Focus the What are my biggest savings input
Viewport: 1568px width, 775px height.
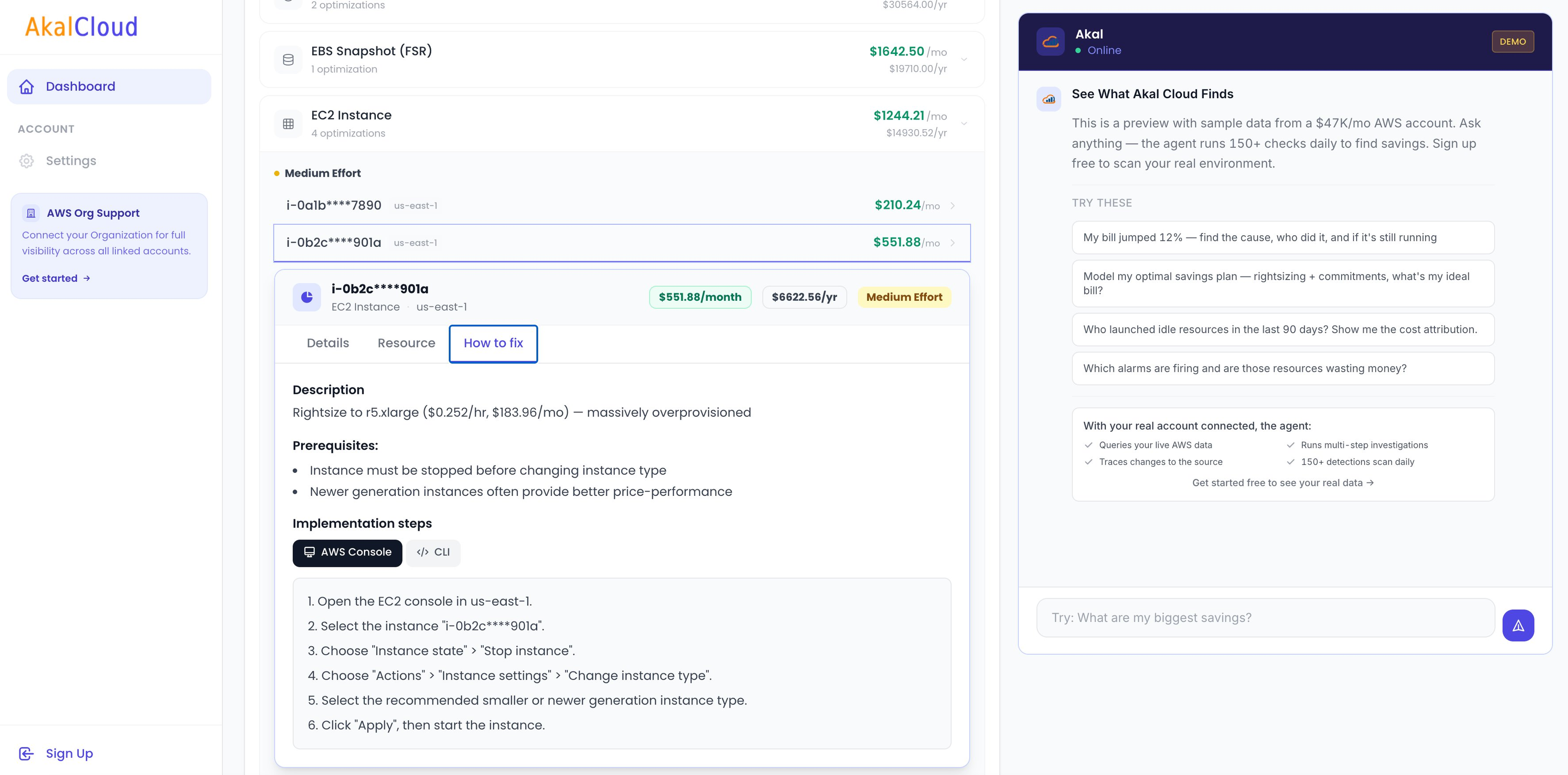pyautogui.click(x=1265, y=618)
